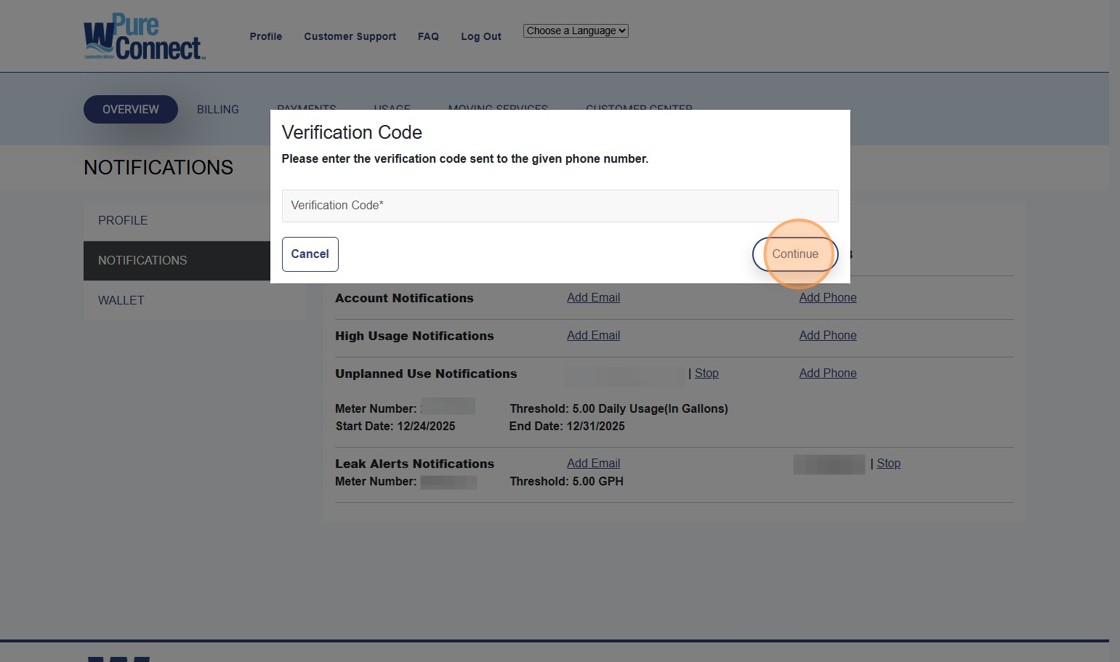Screen dimensions: 1120x662
Task: Log Out of PureConnect
Action: [x=480, y=36]
